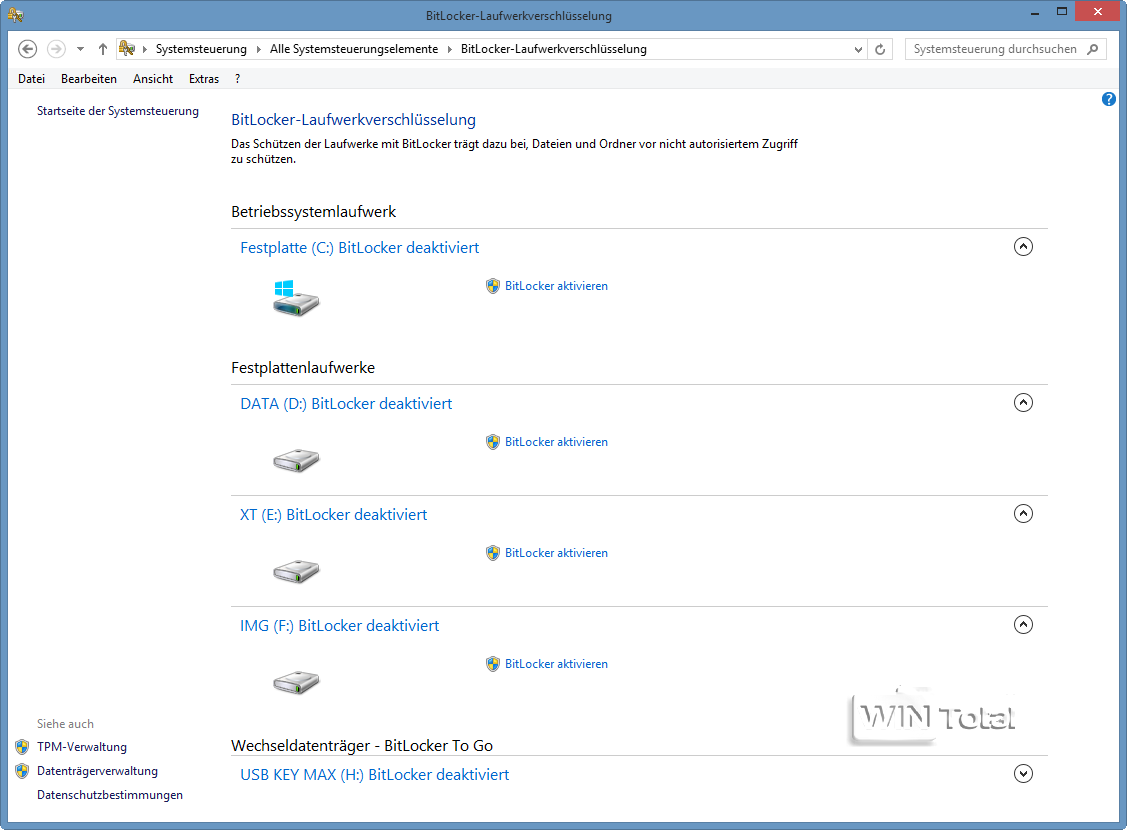Click shield icon next to Datenträgerverwaltung
Screen dimensions: 1127x830
tap(22, 771)
